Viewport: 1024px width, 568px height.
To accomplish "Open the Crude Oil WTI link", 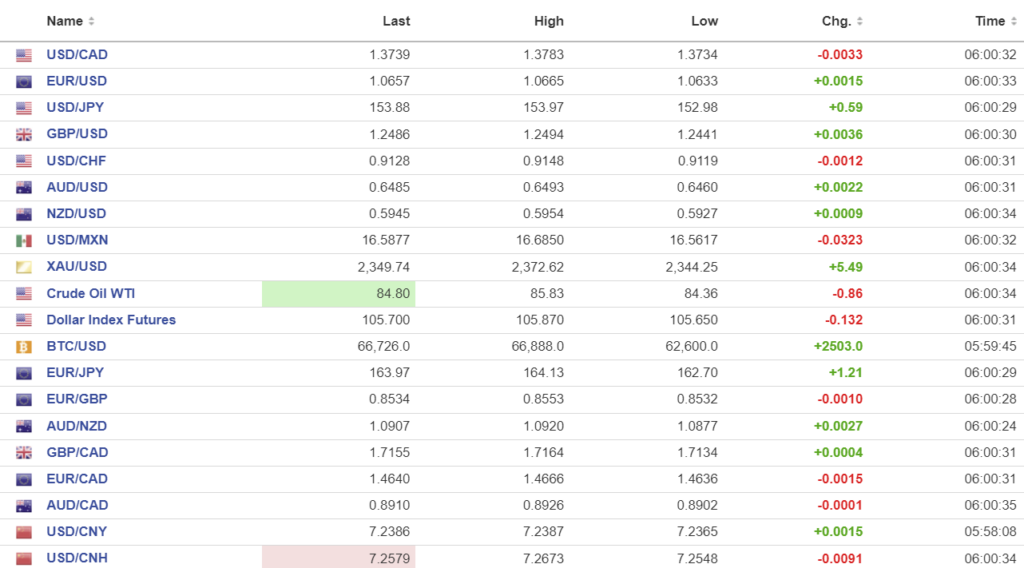I will (x=91, y=294).
